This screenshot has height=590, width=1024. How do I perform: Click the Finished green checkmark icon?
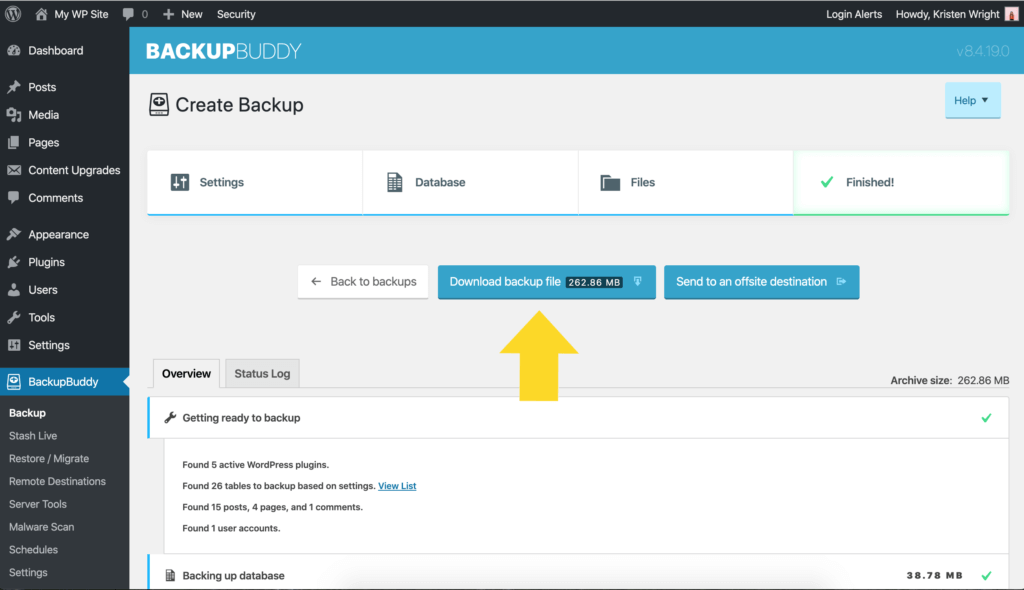(827, 182)
